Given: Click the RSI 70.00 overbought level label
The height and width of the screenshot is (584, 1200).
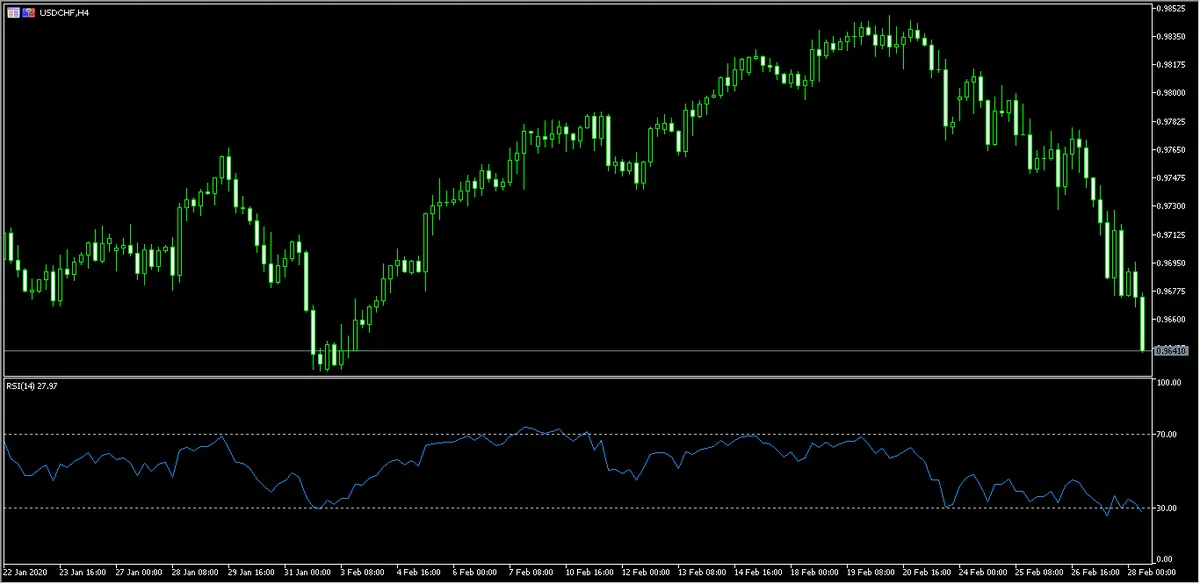Looking at the screenshot, I should 1166,434.
